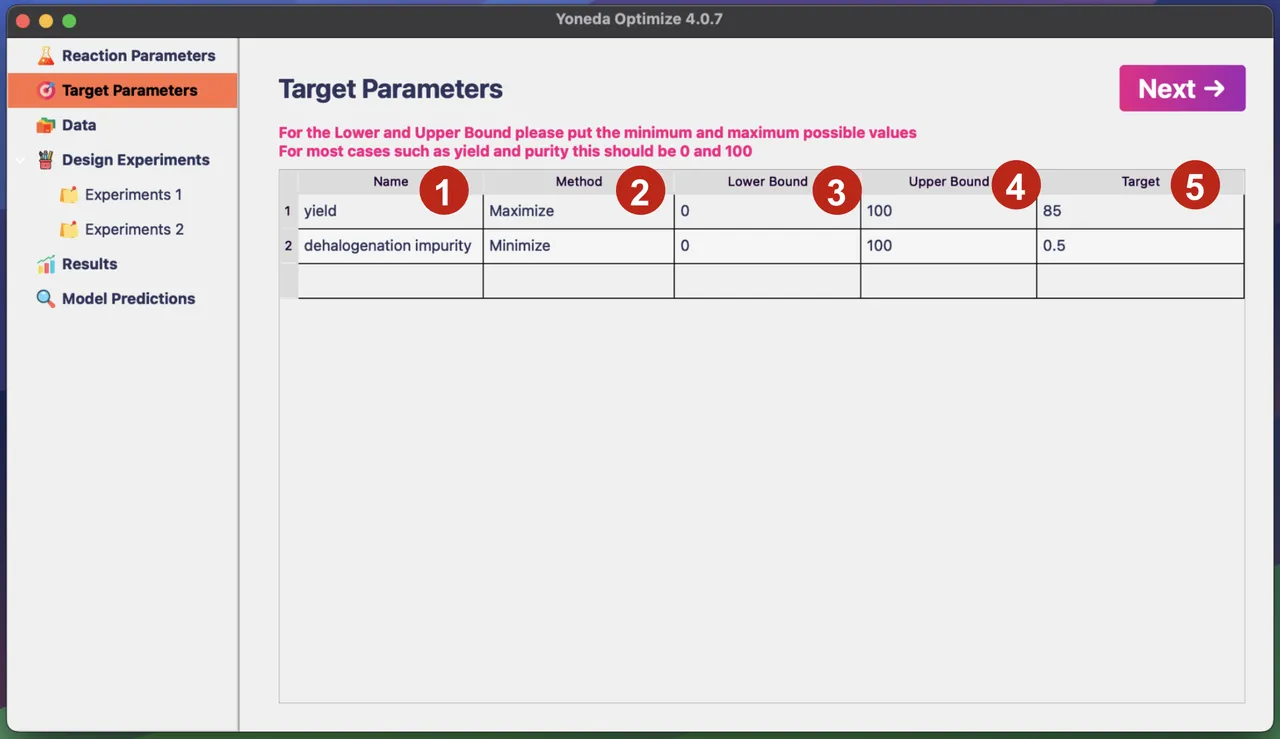Click the Lower Bound column header
Screen dimensions: 1280x739
point(767,182)
